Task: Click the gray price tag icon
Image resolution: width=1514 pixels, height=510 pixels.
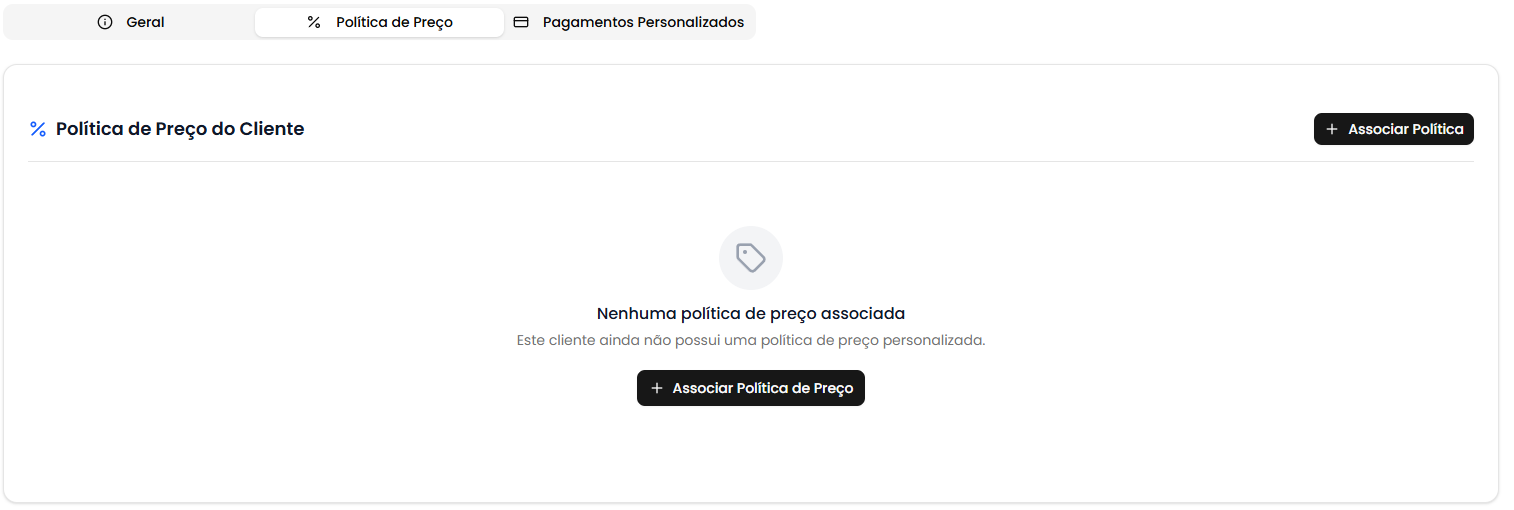Action: pos(751,258)
